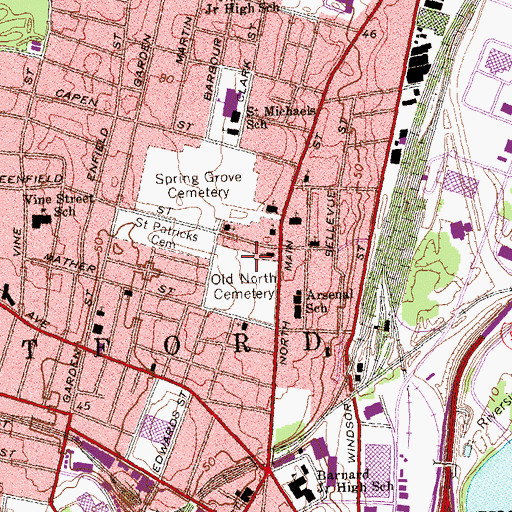Click the 80 contour elevation label
The width and height of the screenshot is (512, 512).
[x=166, y=79]
